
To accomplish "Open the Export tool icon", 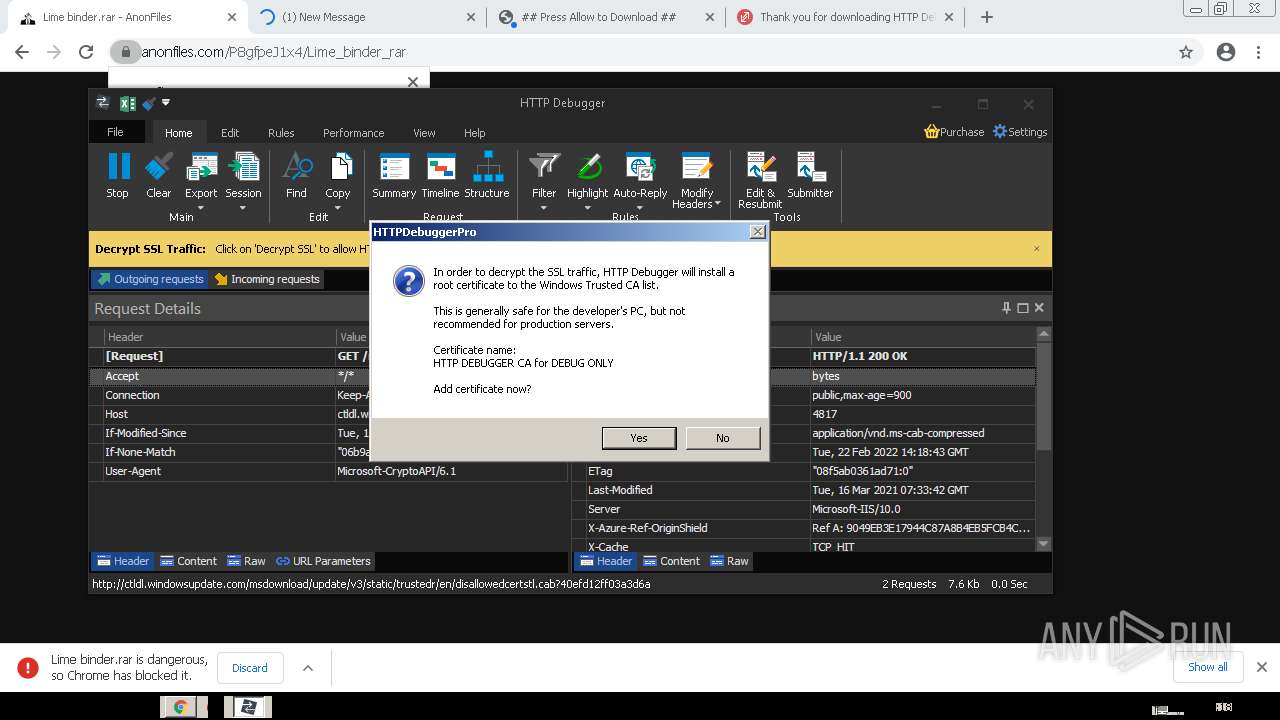I will click(x=201, y=166).
